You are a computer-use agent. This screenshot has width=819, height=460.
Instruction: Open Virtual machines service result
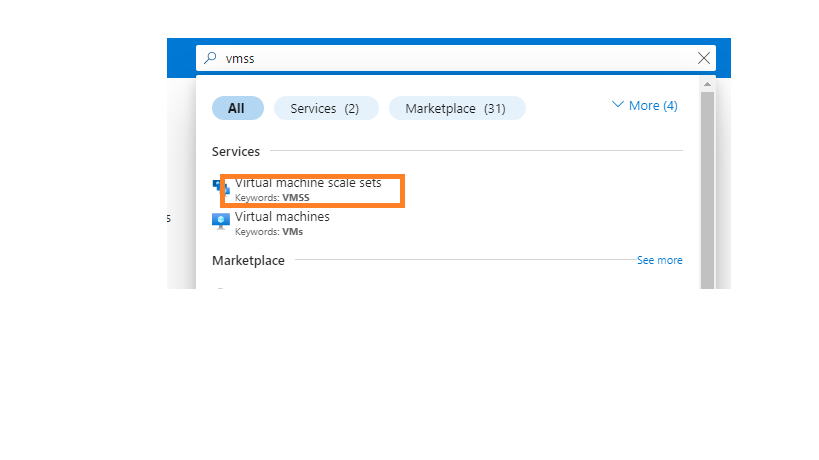click(x=282, y=217)
